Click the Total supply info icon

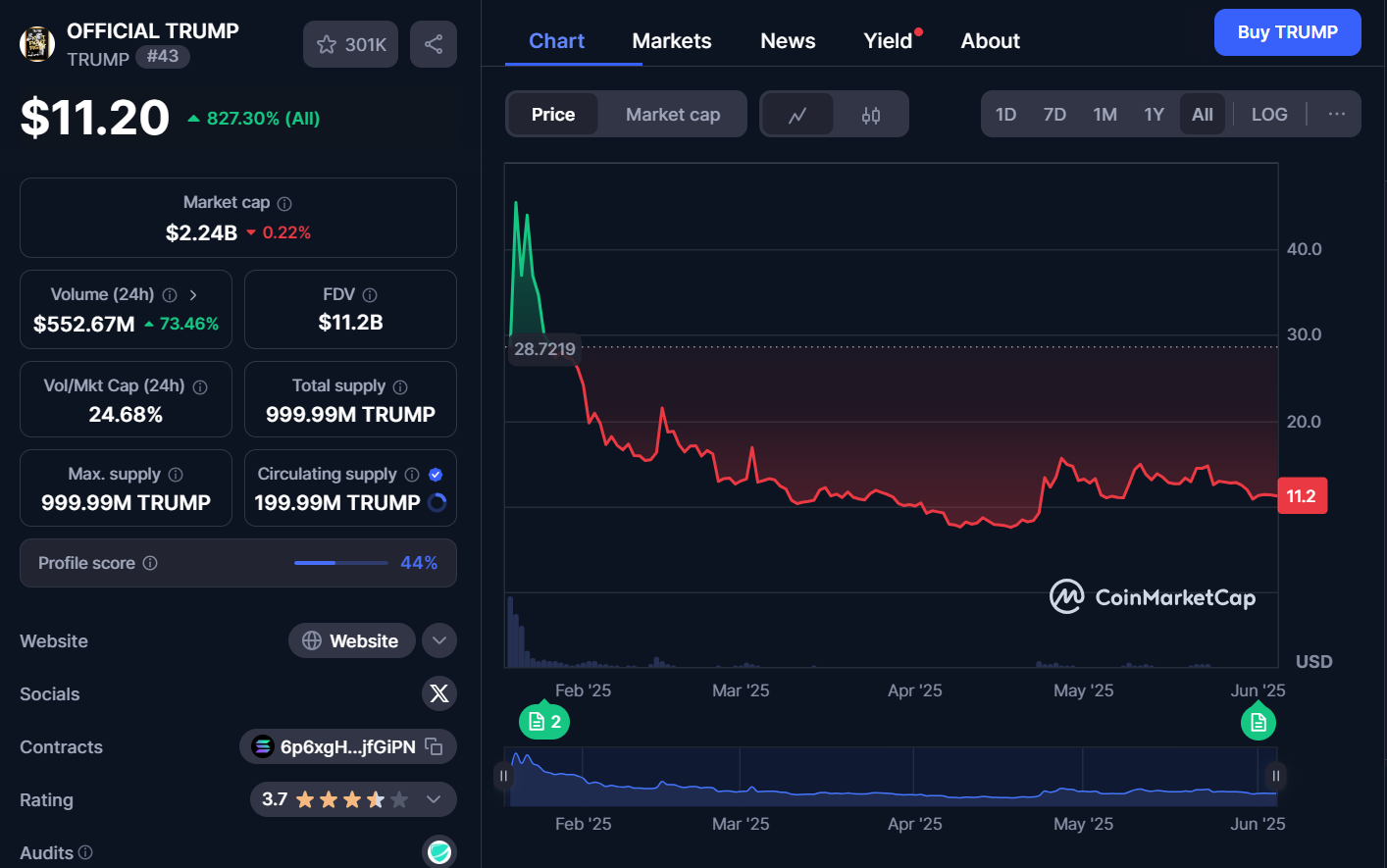click(400, 387)
